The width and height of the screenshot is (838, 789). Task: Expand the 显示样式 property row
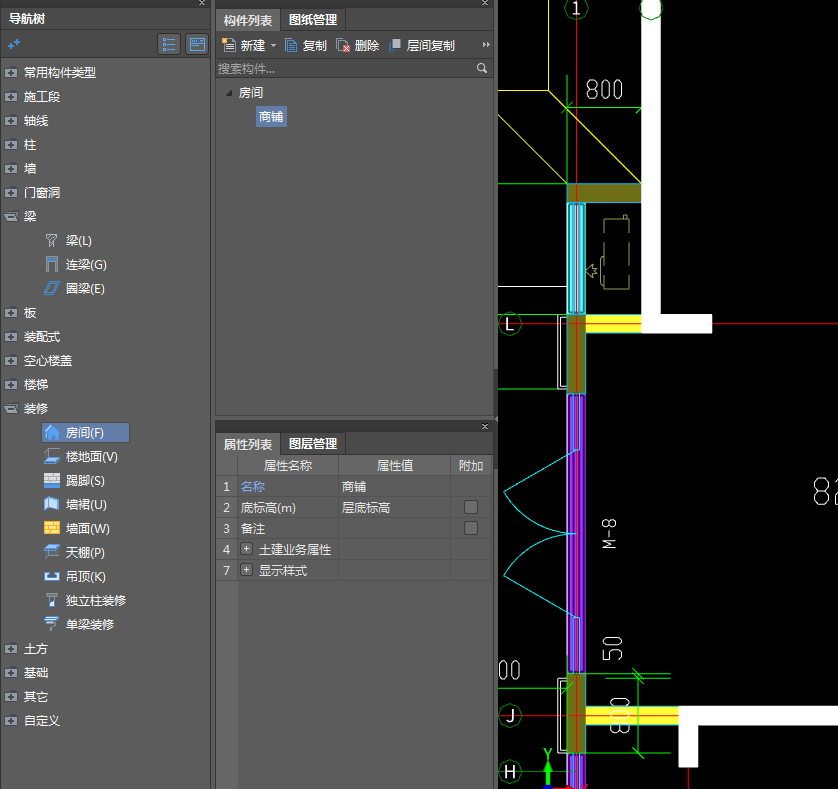[246, 570]
